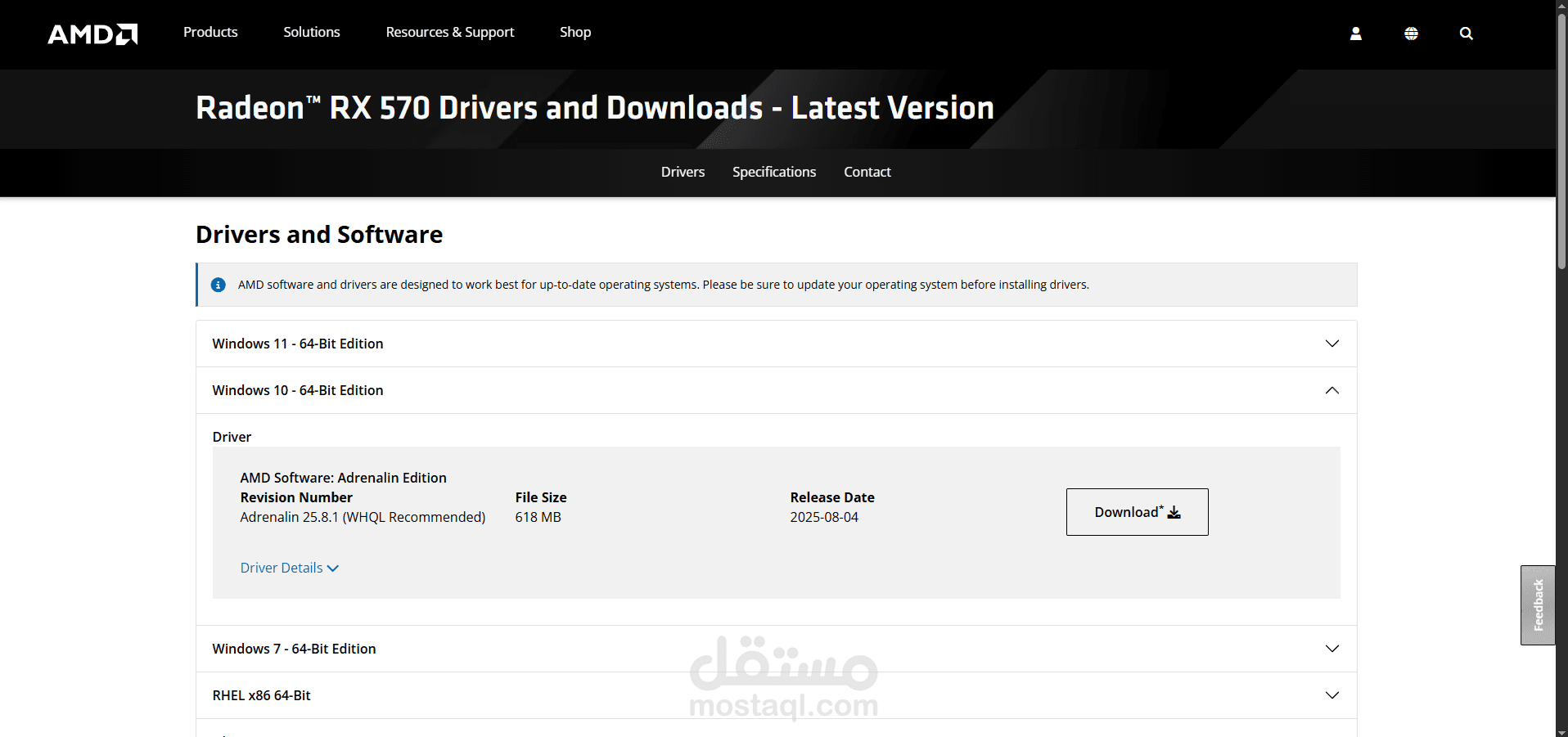Open the language globe icon
Screen dimensions: 1568x737
click(1411, 34)
